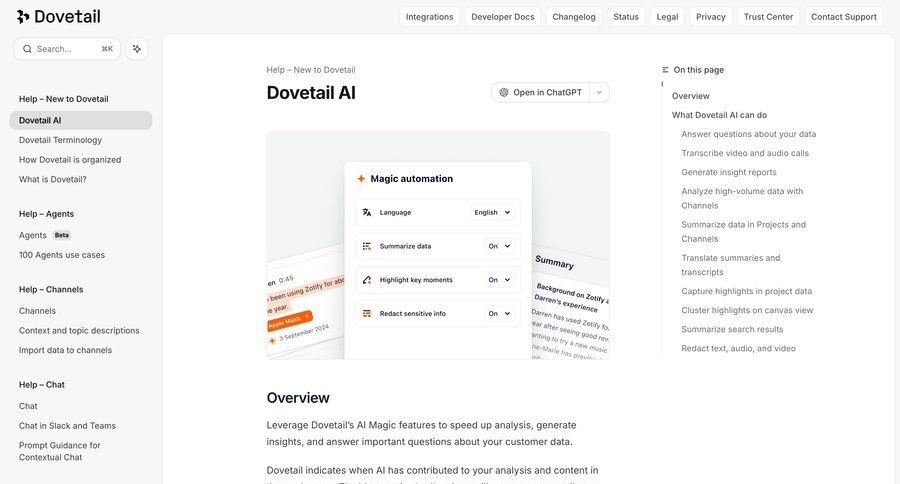Click the Magic automation preview image

437,245
